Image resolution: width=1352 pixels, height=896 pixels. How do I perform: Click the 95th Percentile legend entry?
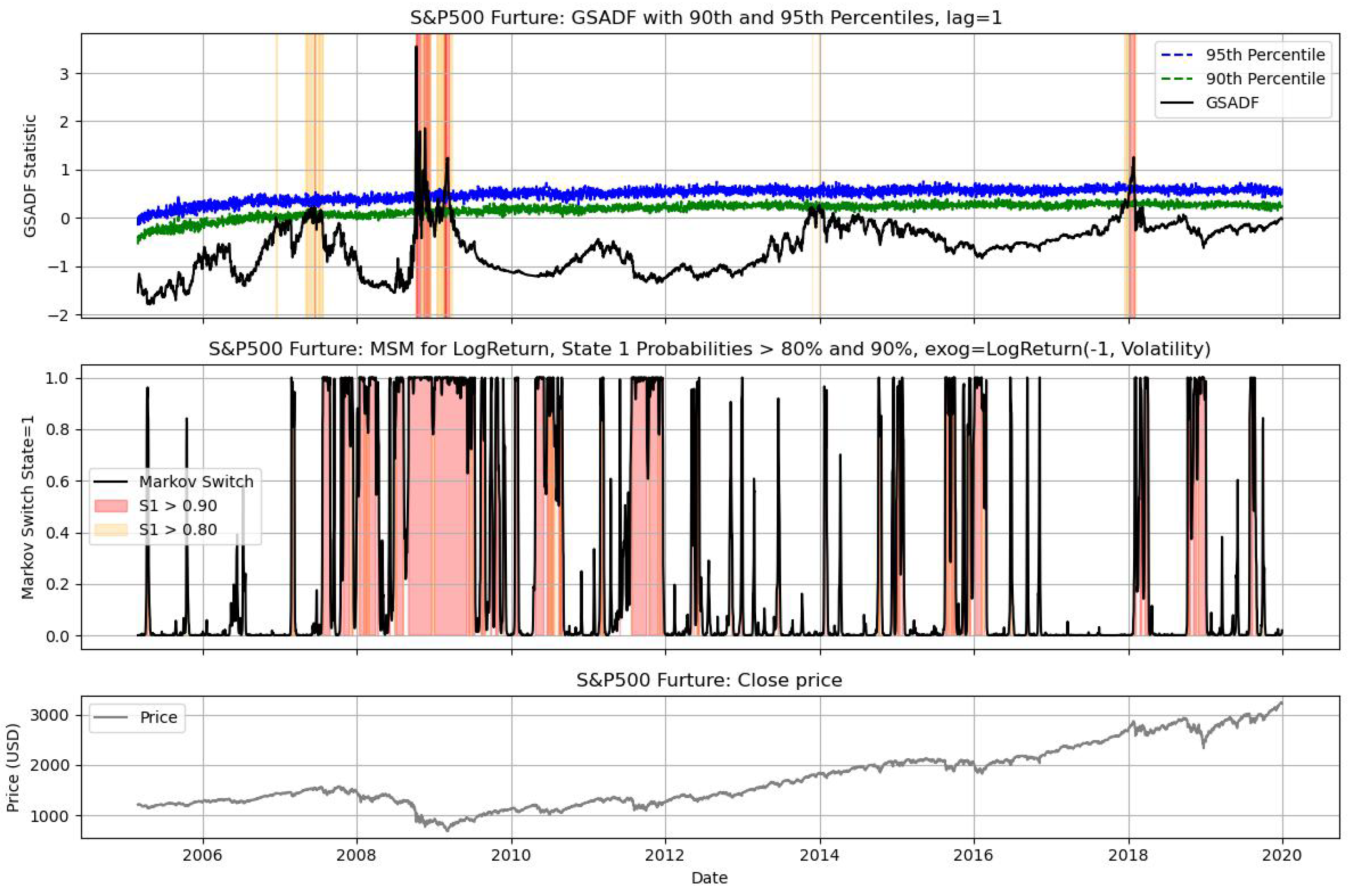(x=1265, y=55)
